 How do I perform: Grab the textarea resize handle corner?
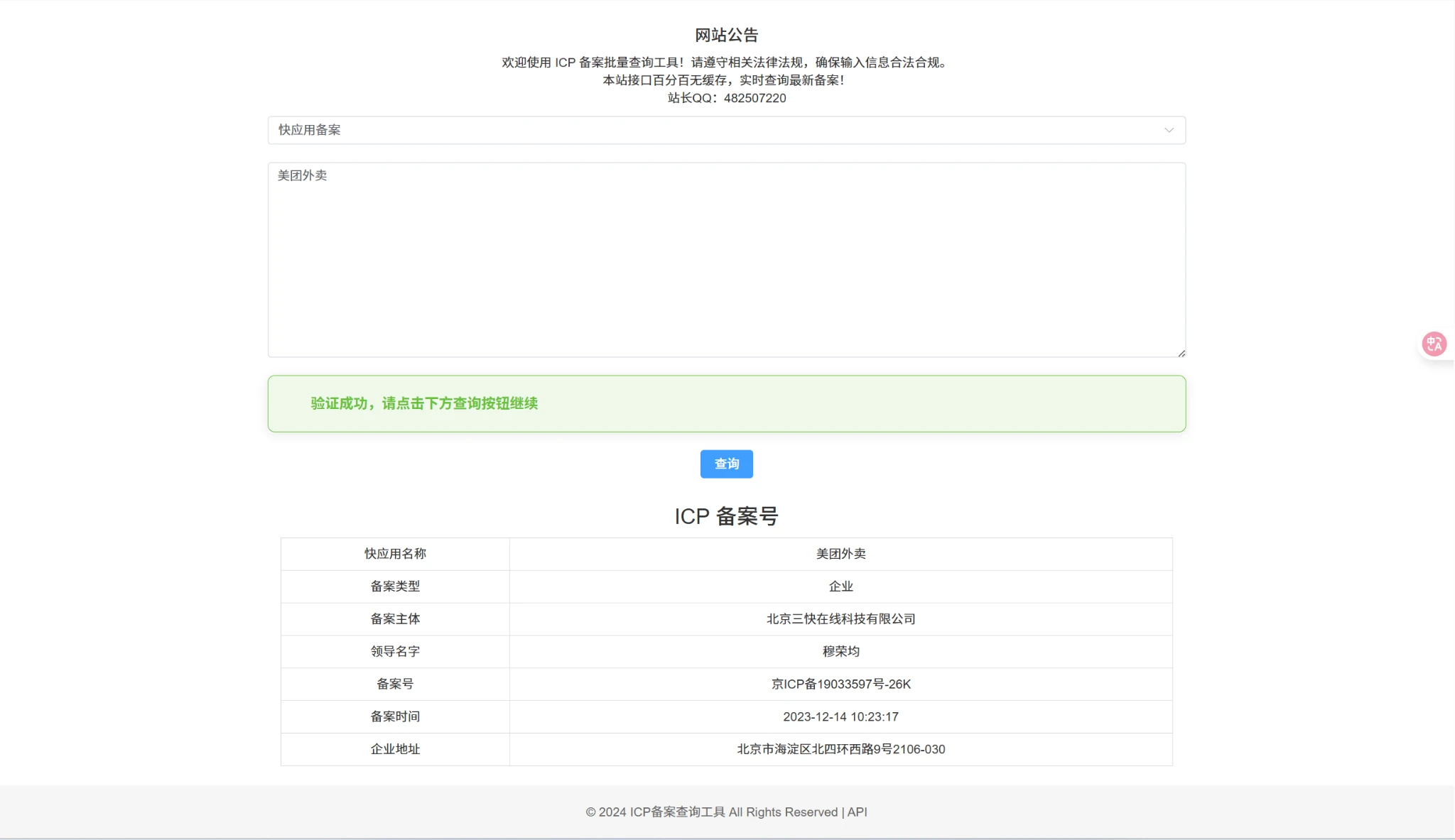(1181, 353)
